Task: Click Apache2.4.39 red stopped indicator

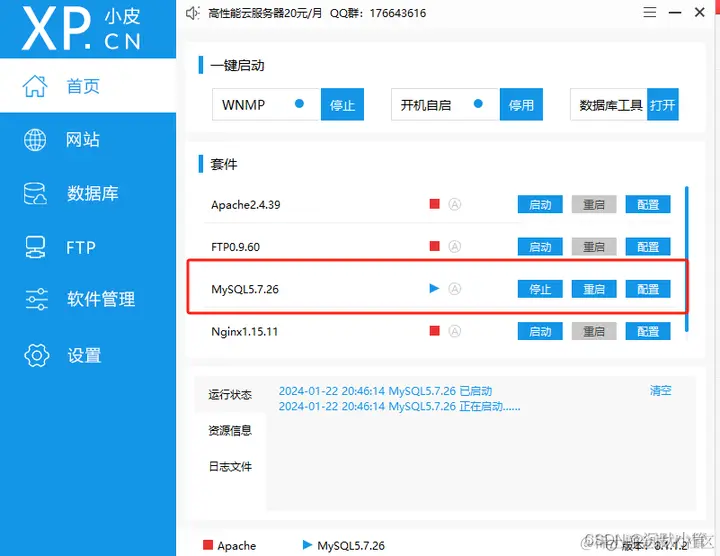Action: (x=434, y=204)
